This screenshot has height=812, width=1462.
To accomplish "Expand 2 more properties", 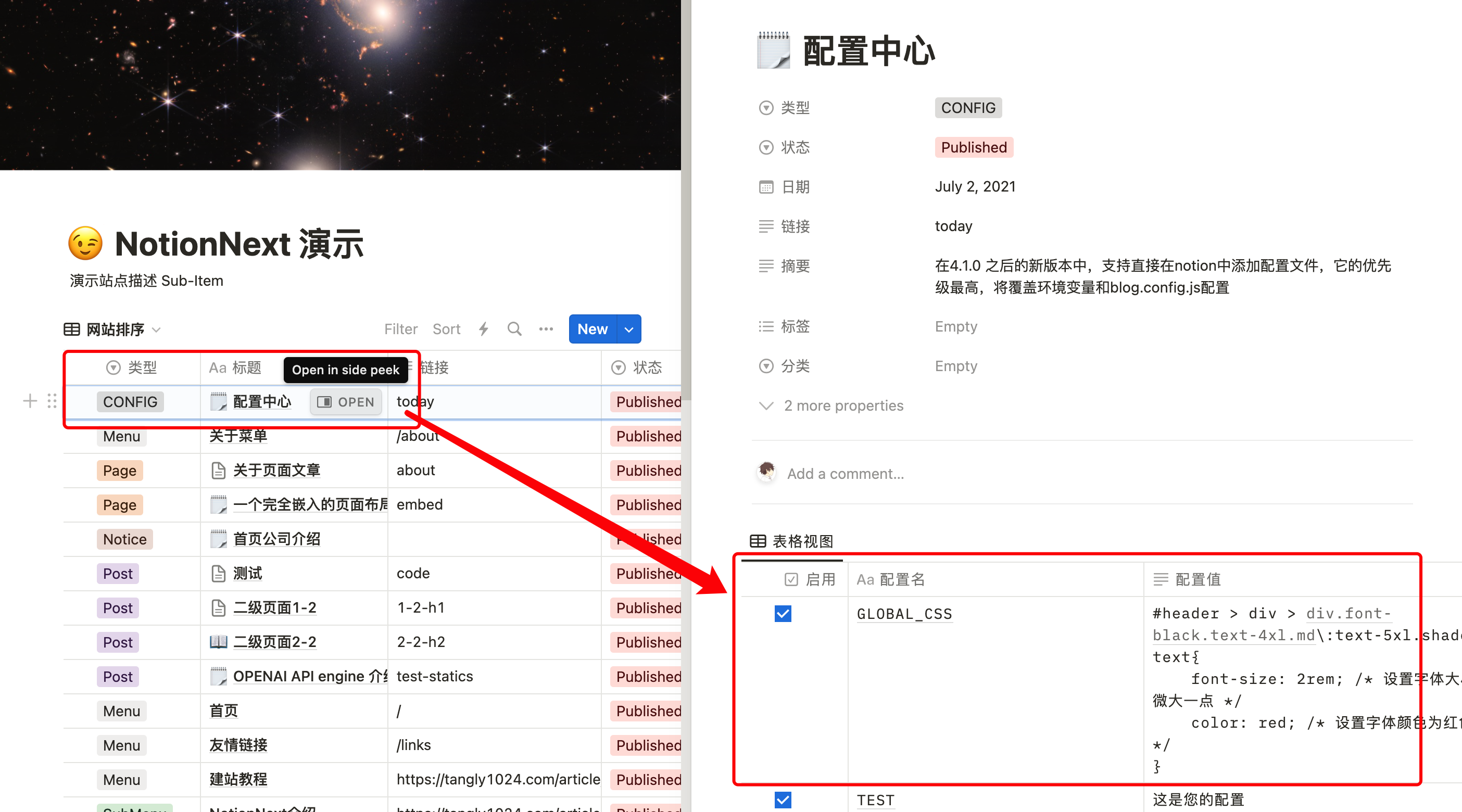I will tap(831, 405).
